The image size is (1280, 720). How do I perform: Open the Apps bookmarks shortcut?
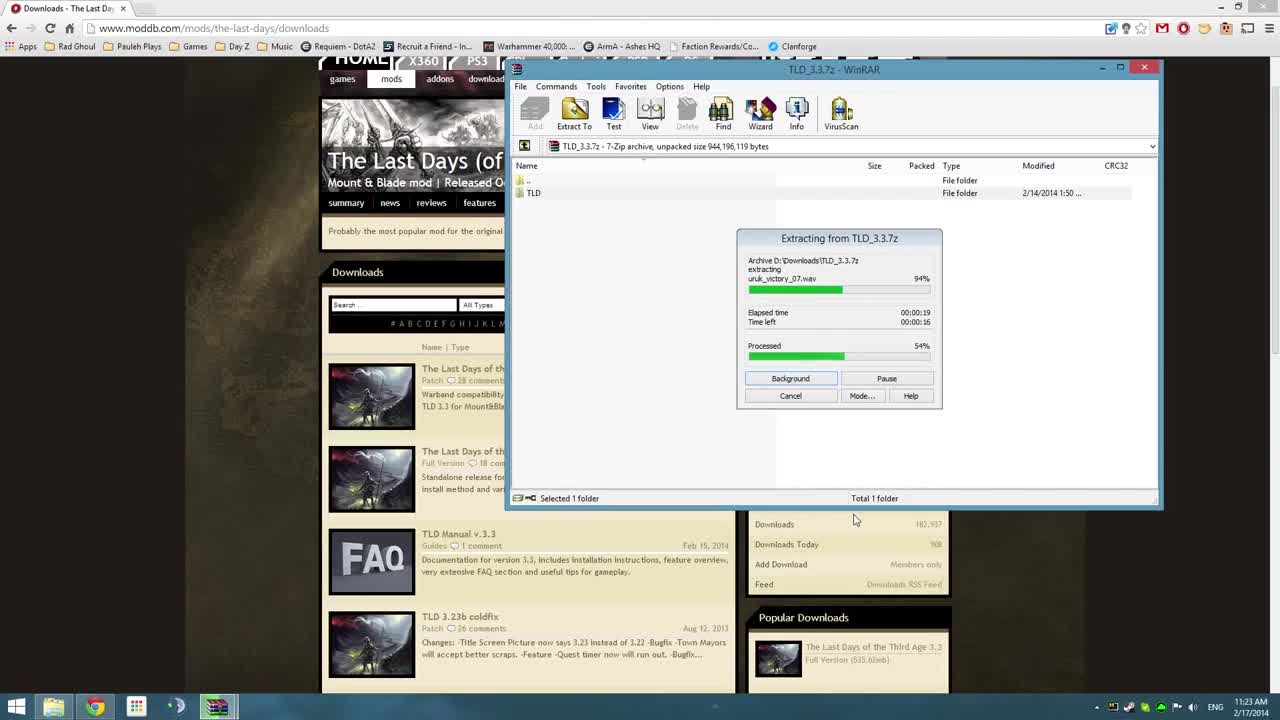click(x=20, y=46)
